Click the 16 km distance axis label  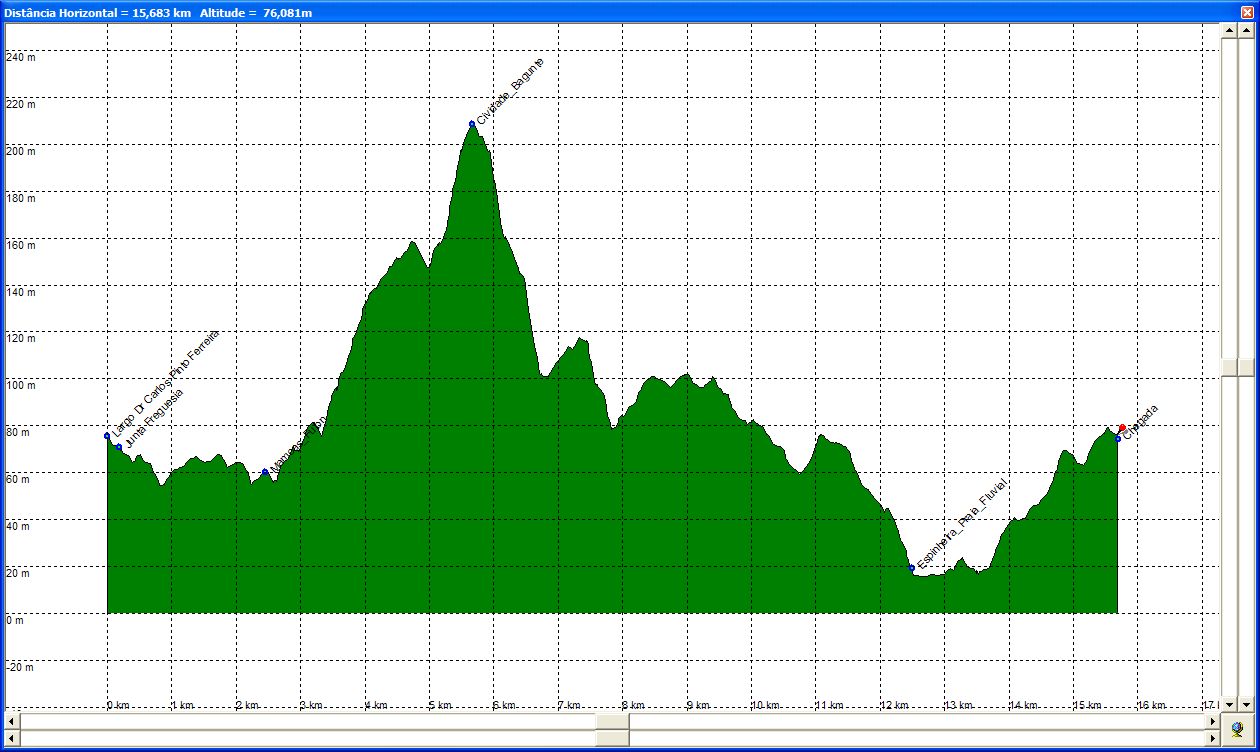click(1154, 705)
